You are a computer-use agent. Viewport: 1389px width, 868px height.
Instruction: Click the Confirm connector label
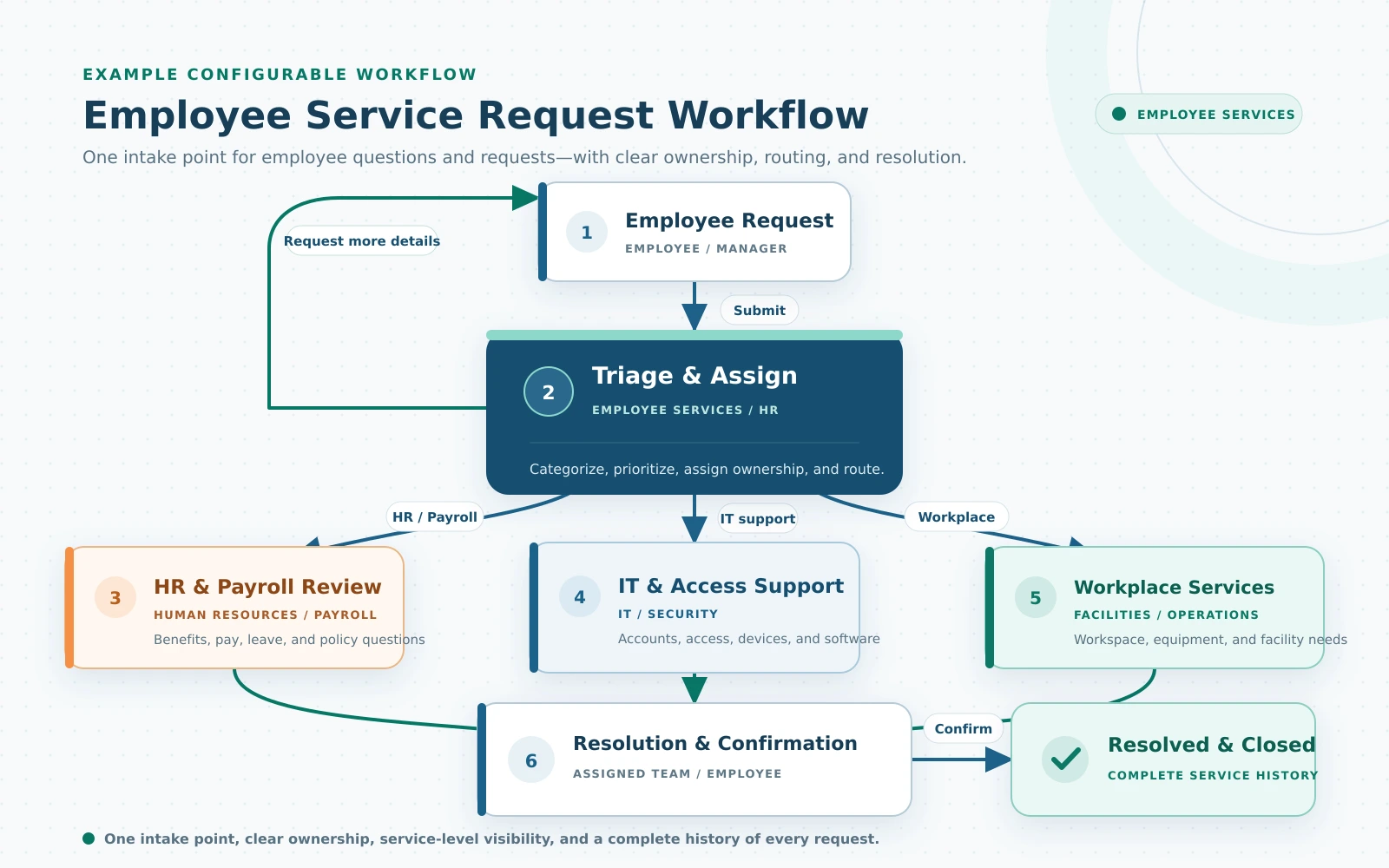click(964, 728)
